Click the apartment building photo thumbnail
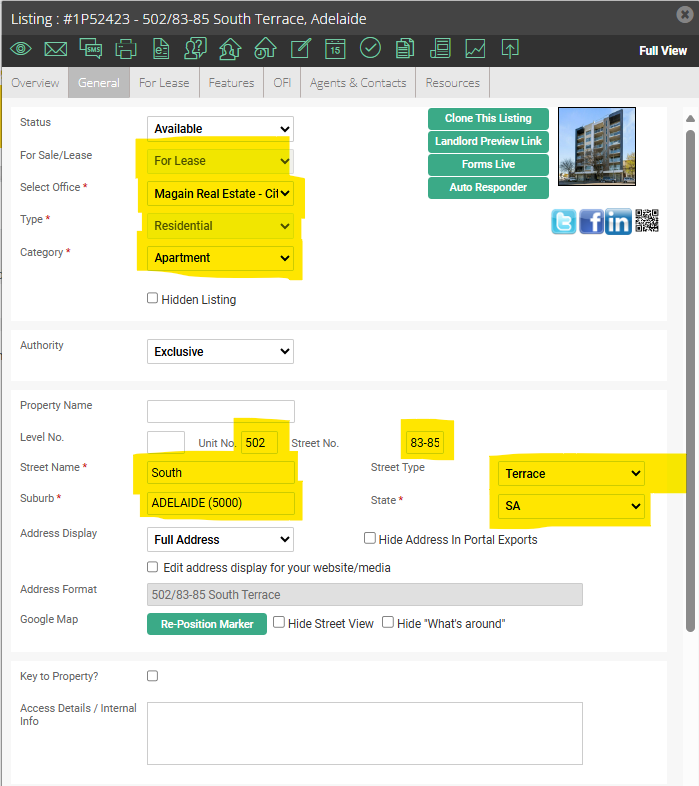The width and height of the screenshot is (699, 786). tap(596, 146)
